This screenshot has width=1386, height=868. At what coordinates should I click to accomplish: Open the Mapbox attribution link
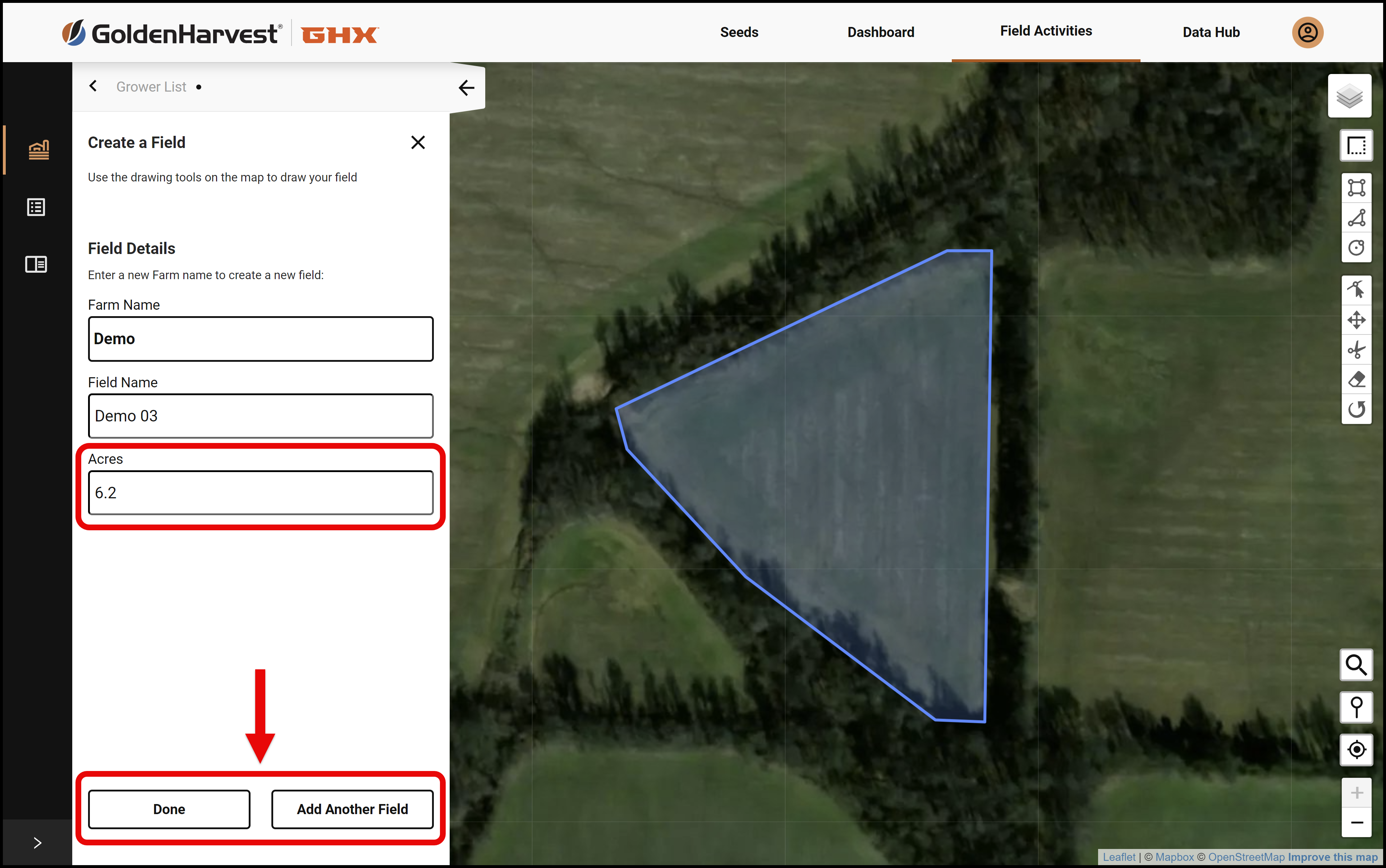coord(1174,857)
